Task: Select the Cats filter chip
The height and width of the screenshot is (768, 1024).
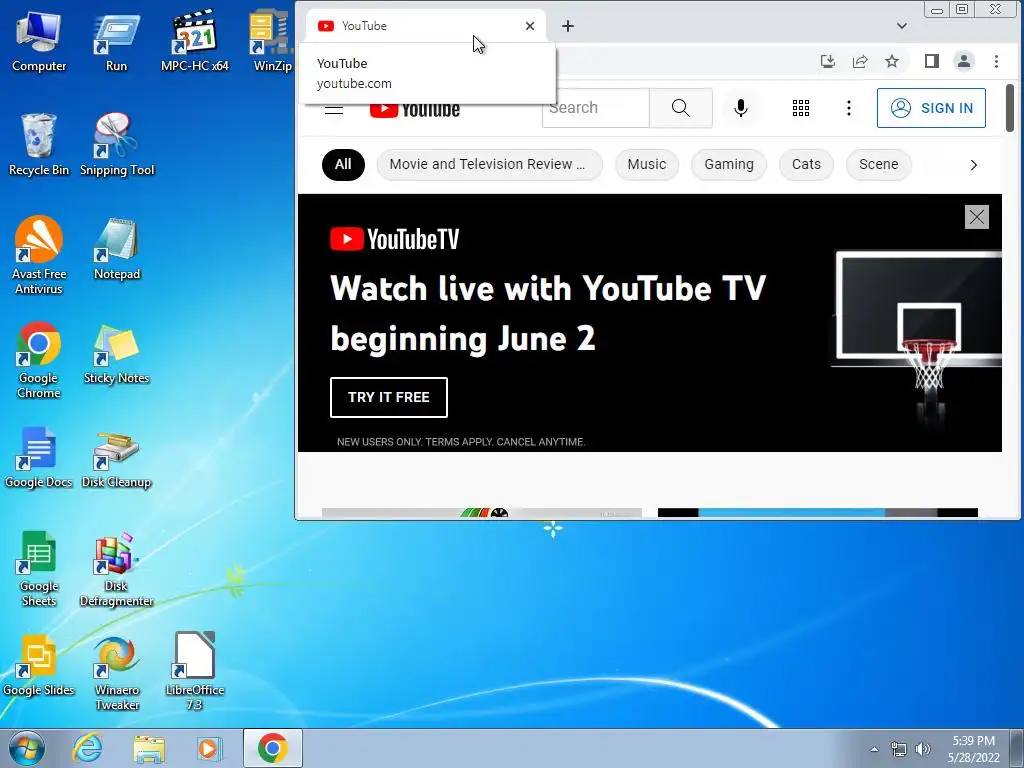Action: pyautogui.click(x=807, y=165)
